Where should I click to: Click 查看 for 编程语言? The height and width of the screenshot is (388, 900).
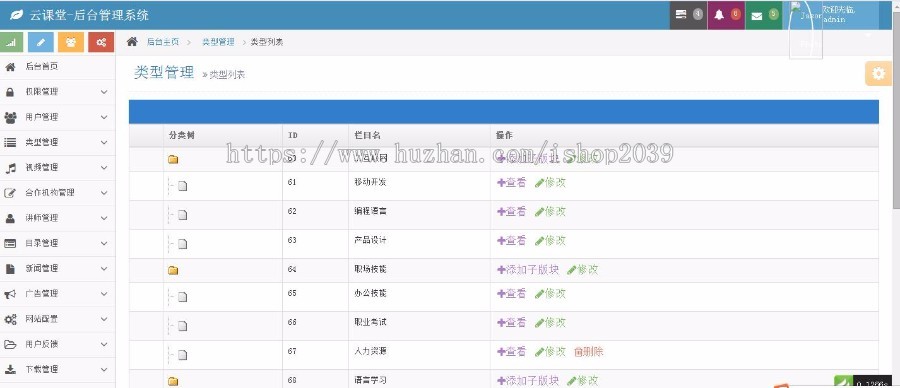click(511, 211)
